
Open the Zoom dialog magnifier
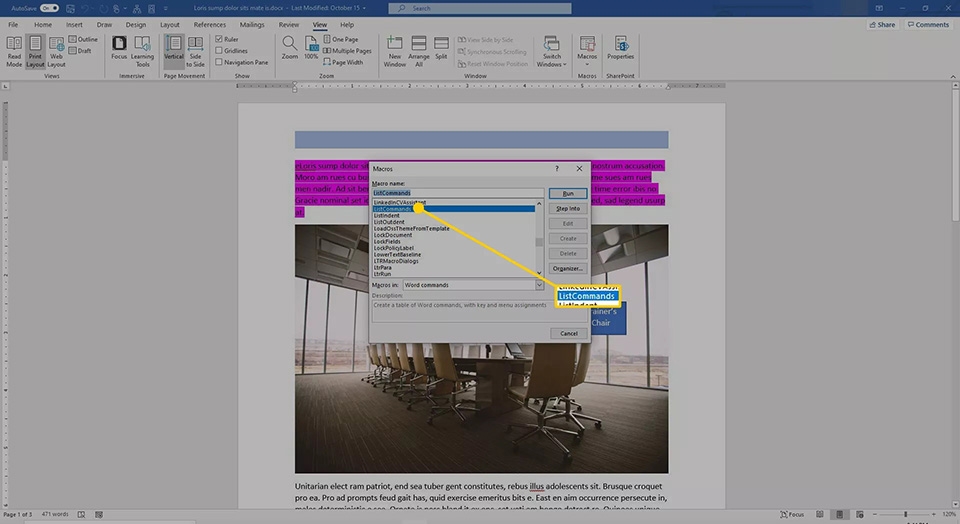click(x=290, y=48)
